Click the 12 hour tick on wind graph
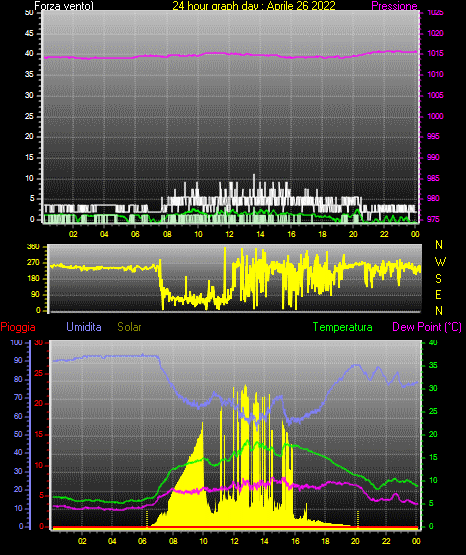 click(x=229, y=234)
